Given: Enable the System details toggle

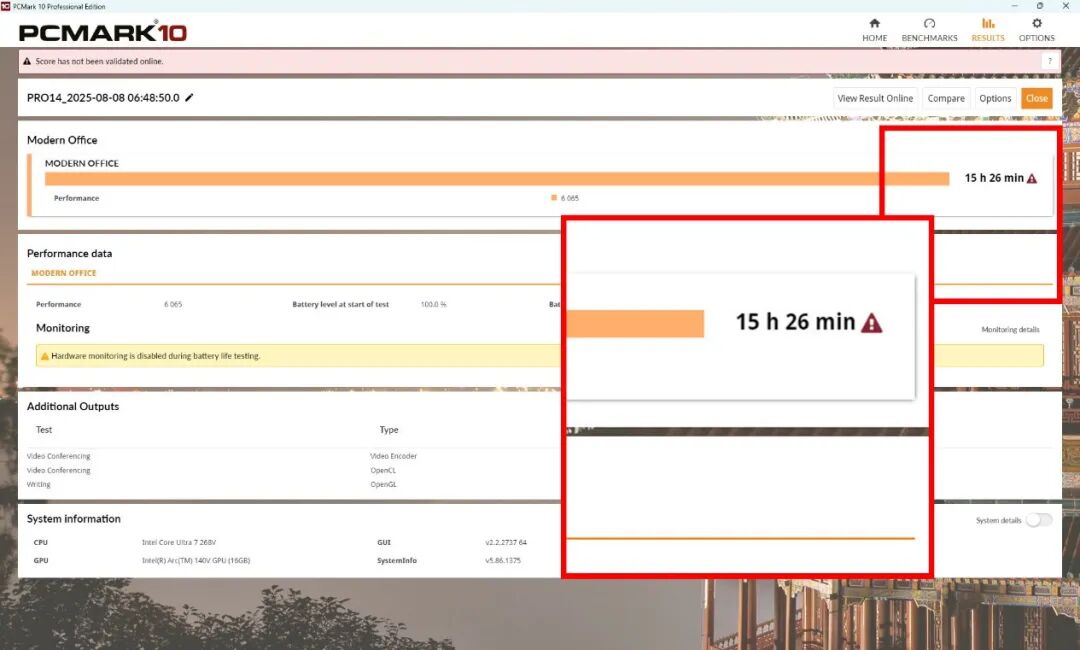Looking at the screenshot, I should click(x=1039, y=520).
